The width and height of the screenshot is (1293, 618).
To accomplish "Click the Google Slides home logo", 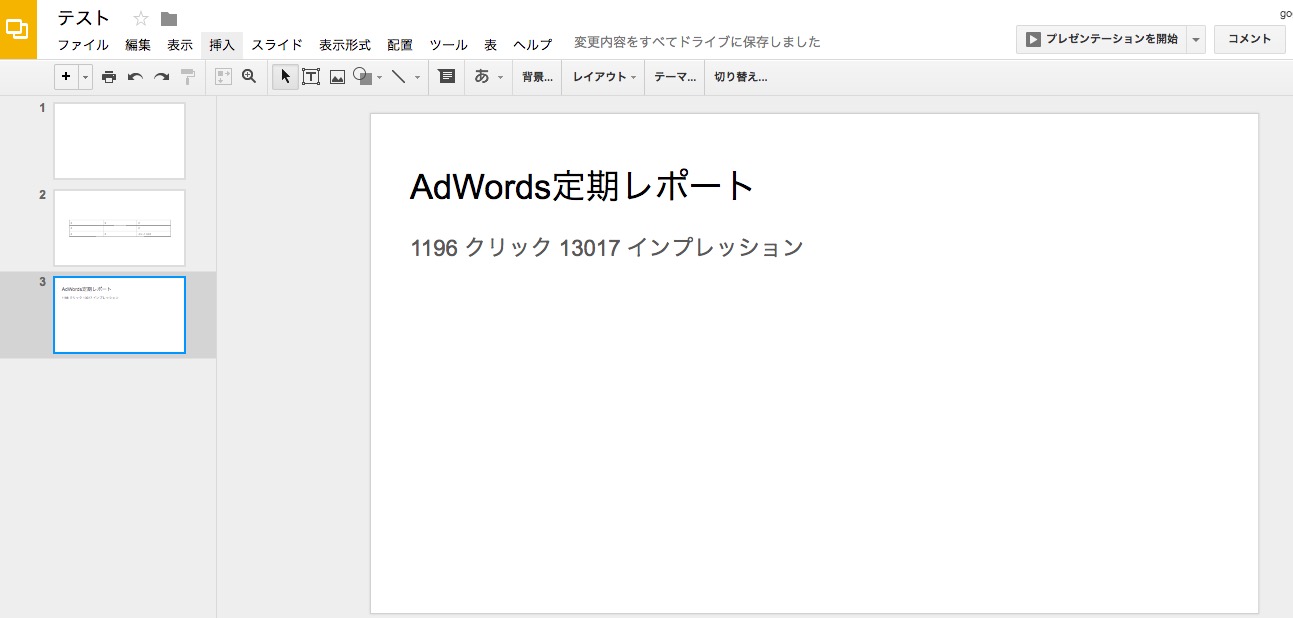I will tap(18, 29).
